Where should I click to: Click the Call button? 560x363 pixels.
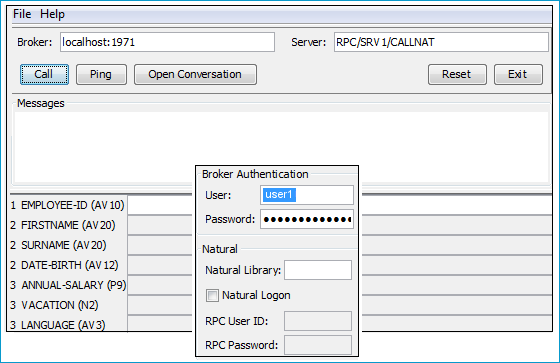(x=44, y=74)
